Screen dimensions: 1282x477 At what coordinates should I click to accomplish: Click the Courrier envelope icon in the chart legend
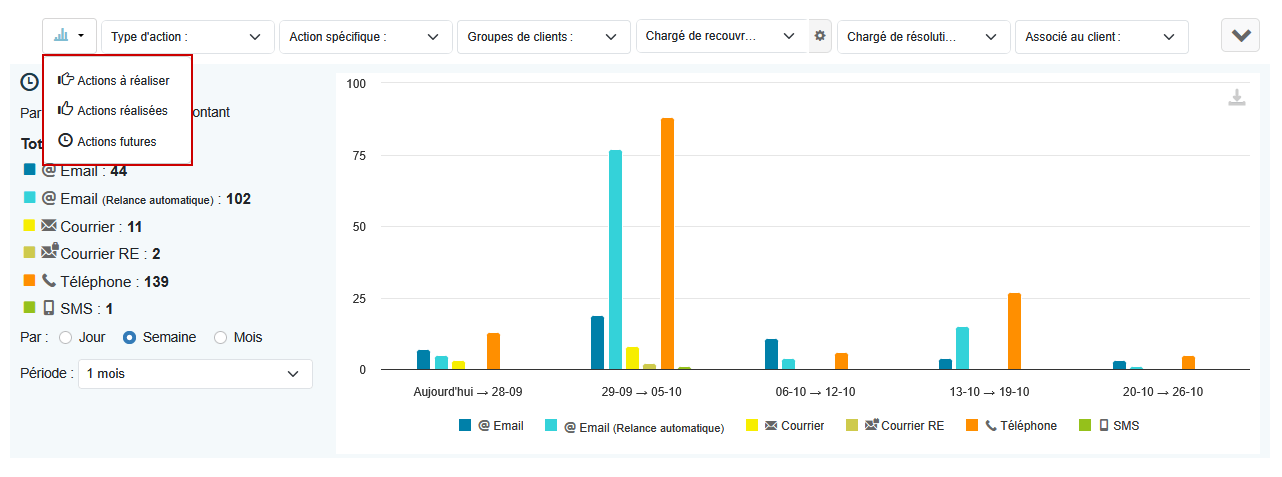771,426
